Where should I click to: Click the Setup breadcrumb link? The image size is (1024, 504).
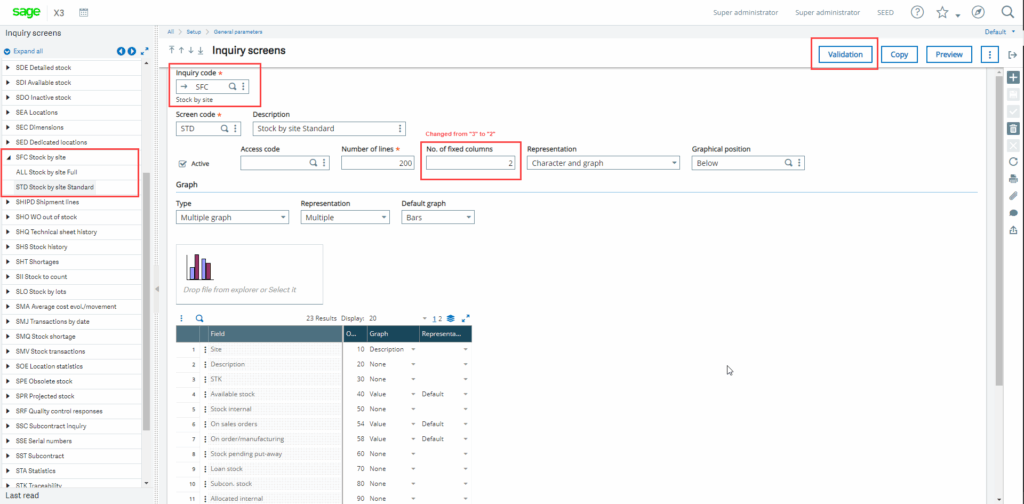point(191,31)
